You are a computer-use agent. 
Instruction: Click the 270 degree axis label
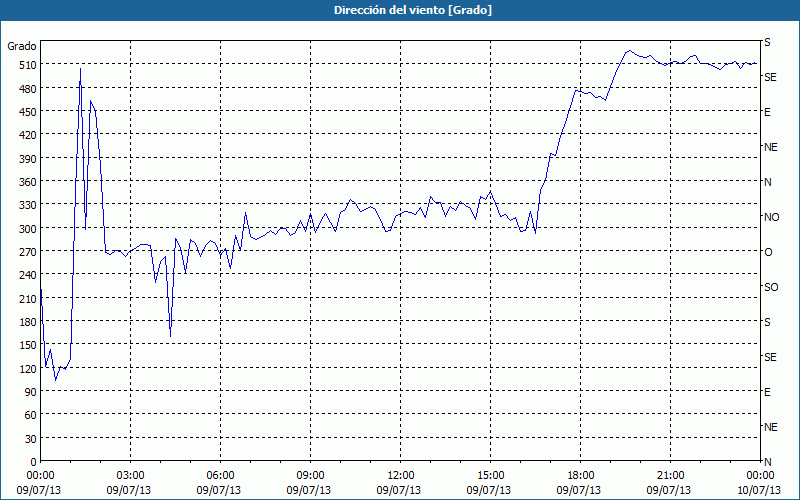coord(28,252)
